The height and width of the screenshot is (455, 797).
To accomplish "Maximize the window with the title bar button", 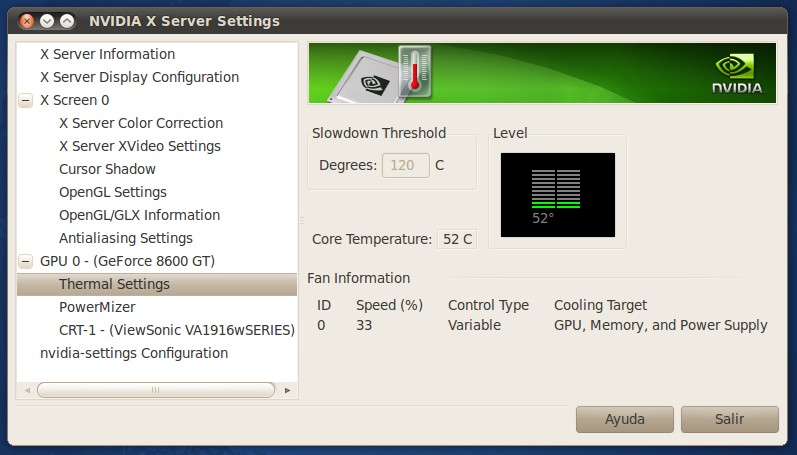I will click(67, 21).
